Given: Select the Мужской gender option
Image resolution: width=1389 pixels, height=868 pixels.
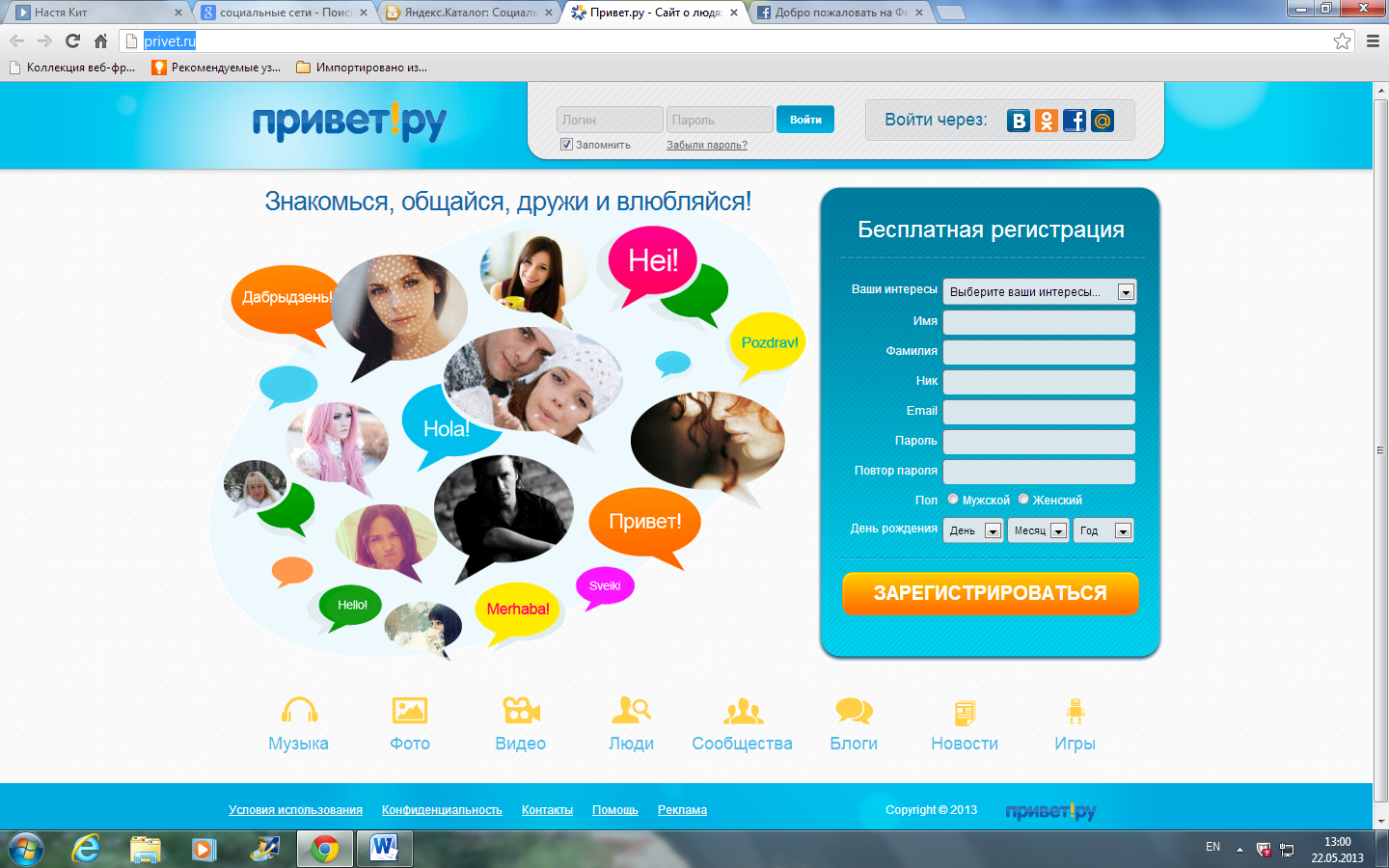Looking at the screenshot, I should 953,500.
